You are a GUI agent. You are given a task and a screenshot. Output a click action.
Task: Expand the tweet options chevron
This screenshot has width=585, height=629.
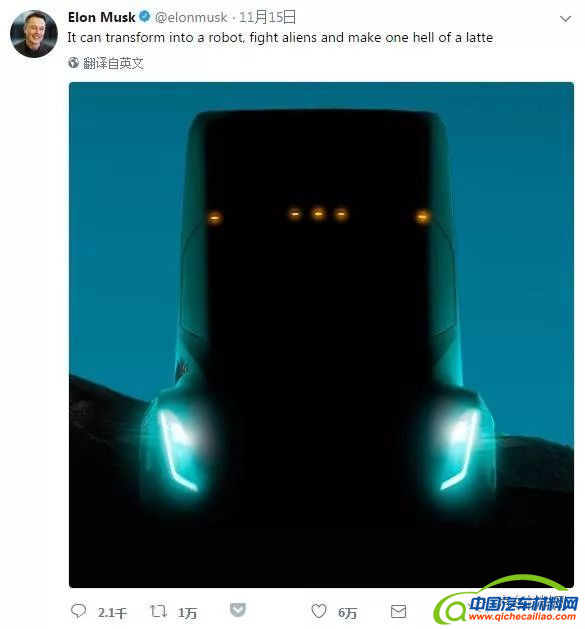click(565, 18)
